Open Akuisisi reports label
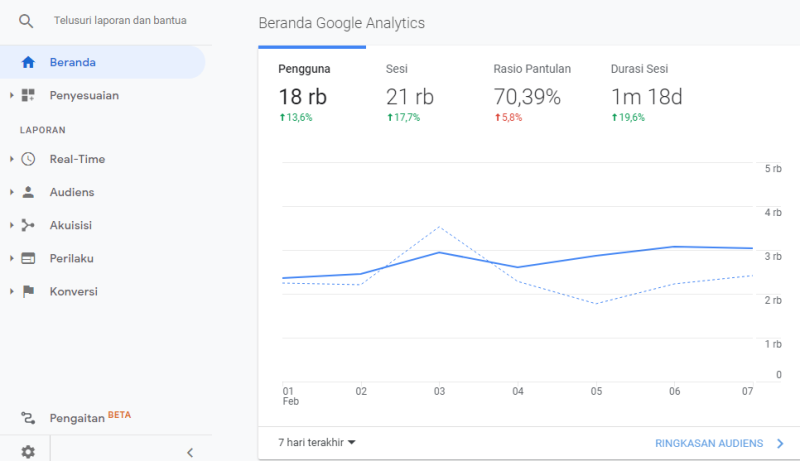Image resolution: width=800 pixels, height=461 pixels. (x=70, y=225)
